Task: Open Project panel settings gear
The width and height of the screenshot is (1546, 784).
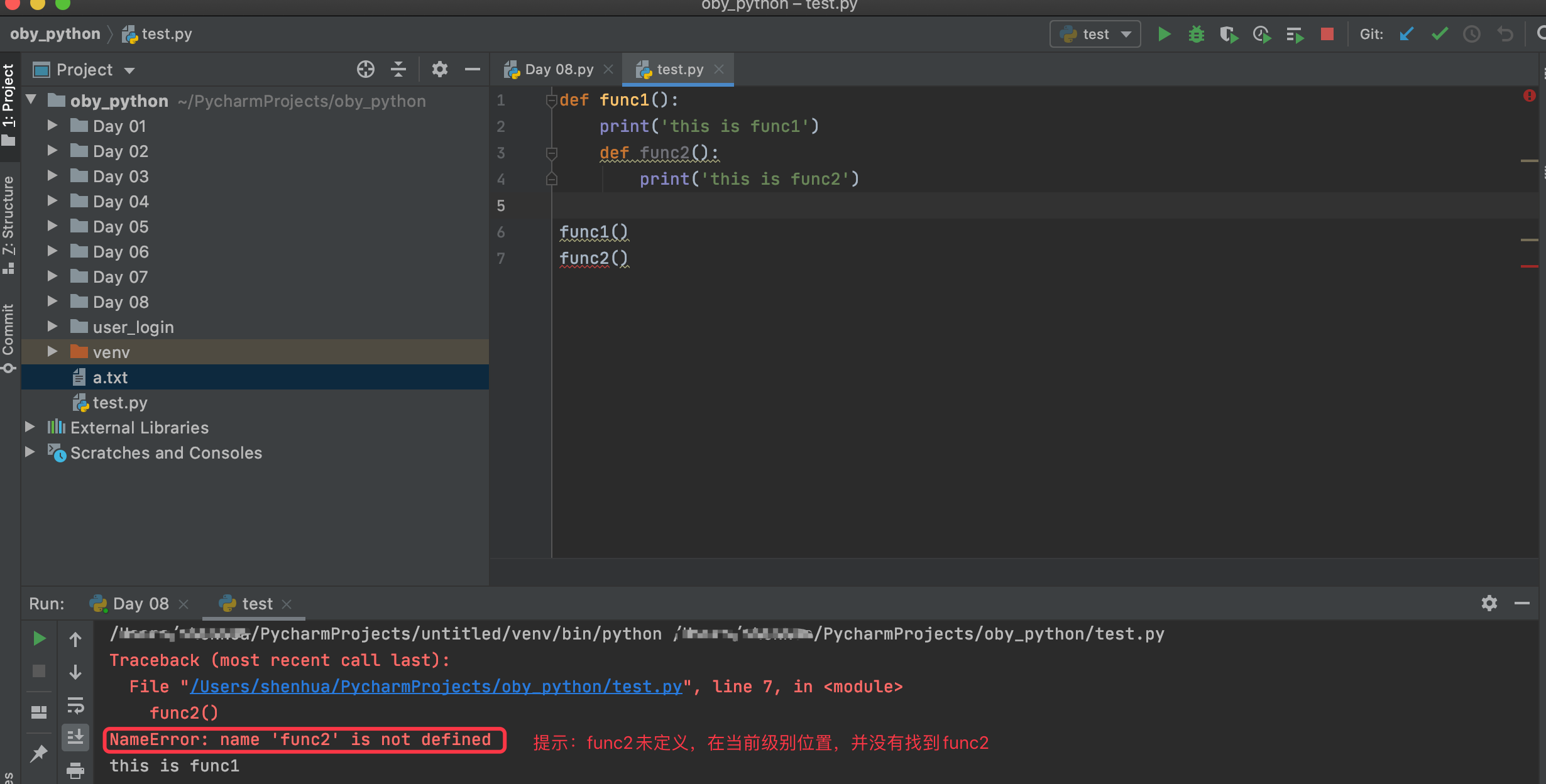Action: pos(439,69)
